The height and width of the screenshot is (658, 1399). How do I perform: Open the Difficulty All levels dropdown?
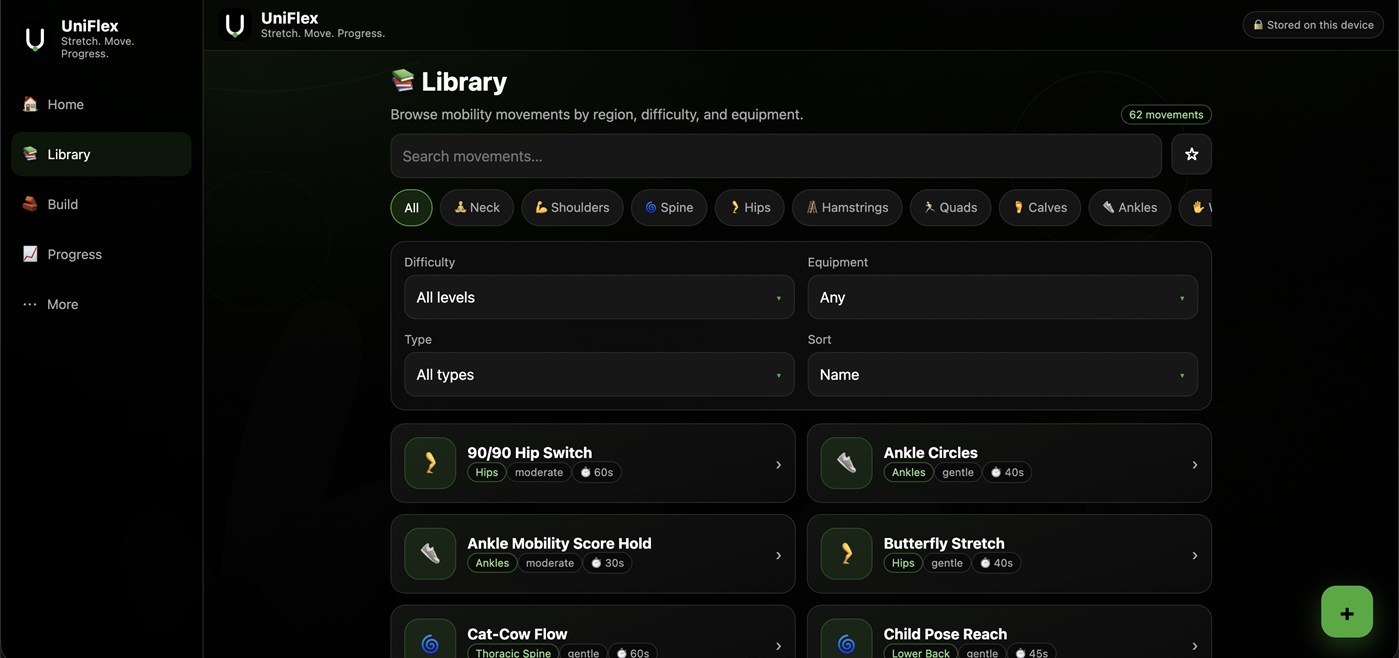coord(599,297)
